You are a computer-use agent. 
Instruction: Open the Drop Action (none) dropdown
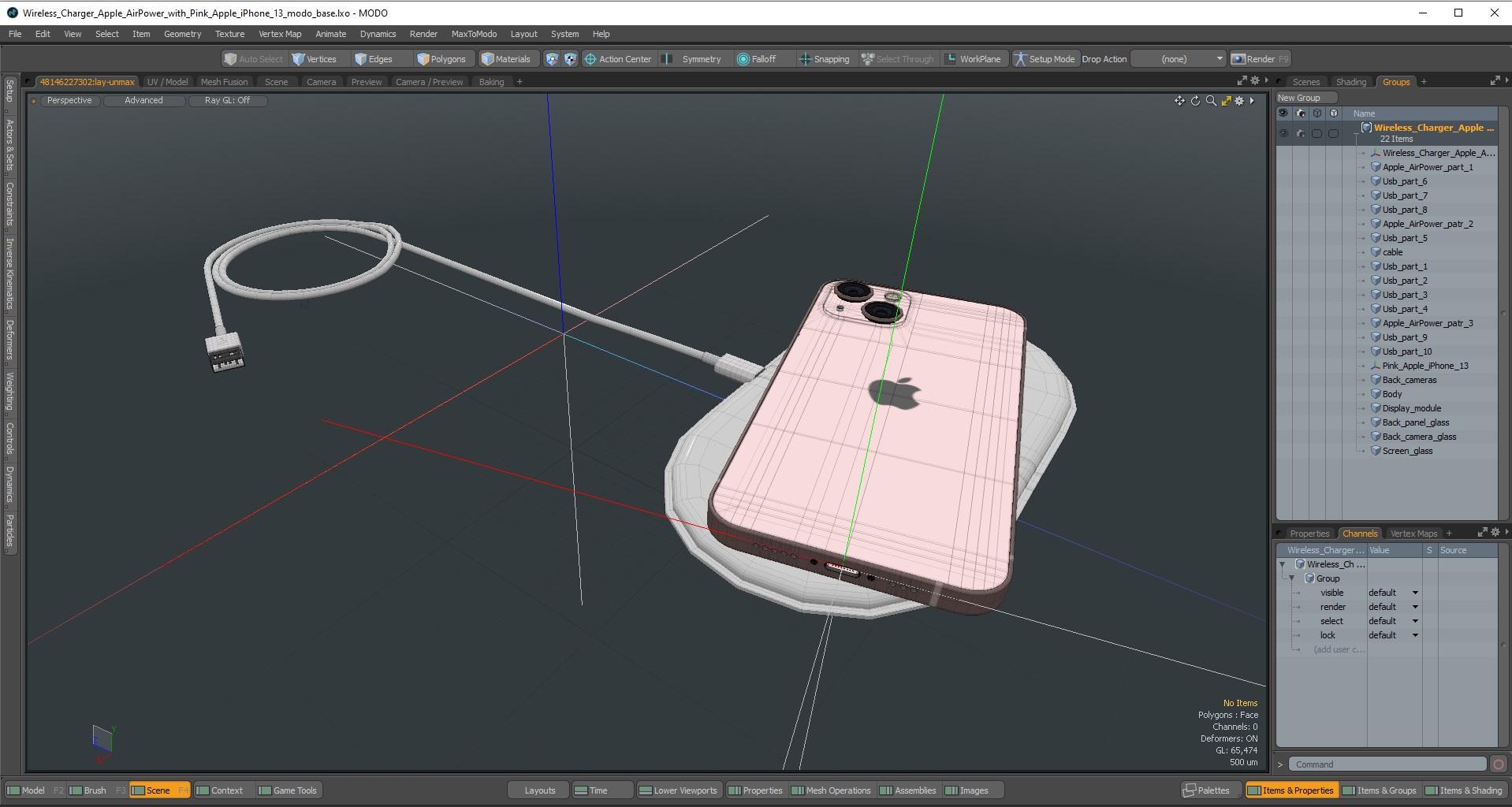pyautogui.click(x=1179, y=59)
